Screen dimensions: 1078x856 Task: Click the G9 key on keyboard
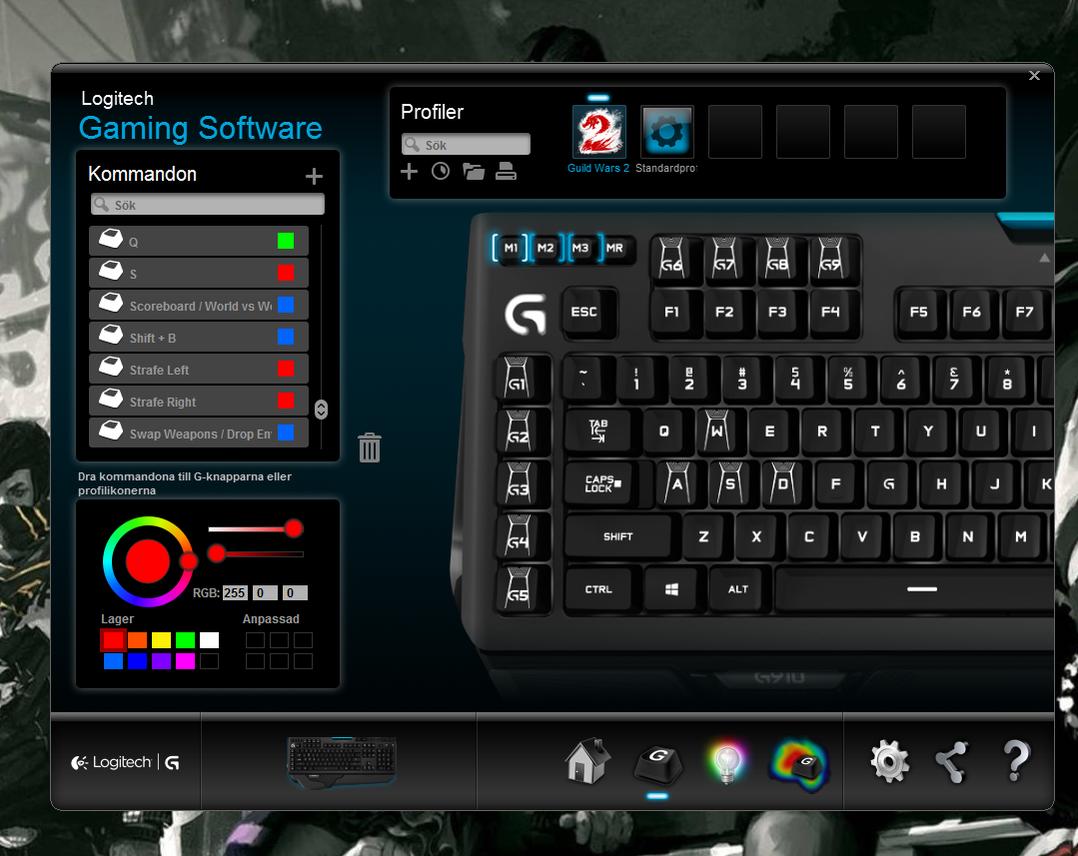(830, 260)
